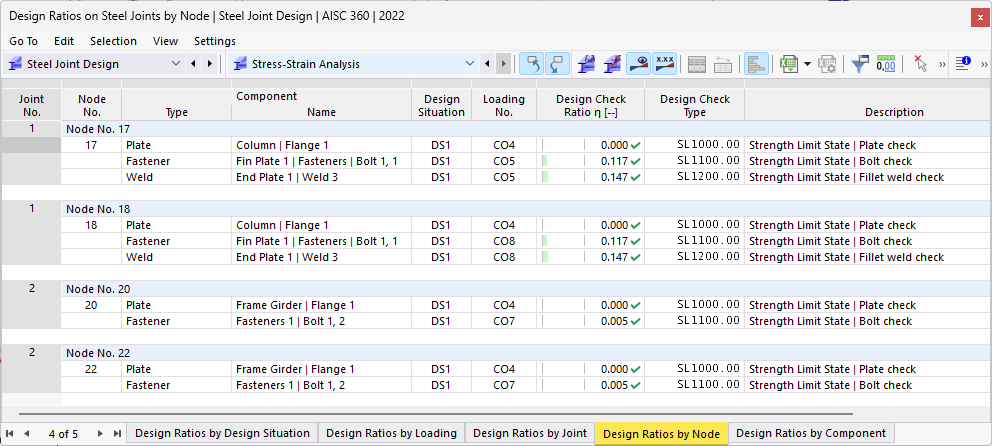The image size is (992, 446).
Task: Click the 0.005 ratio in Node 22 row
Action: click(614, 385)
